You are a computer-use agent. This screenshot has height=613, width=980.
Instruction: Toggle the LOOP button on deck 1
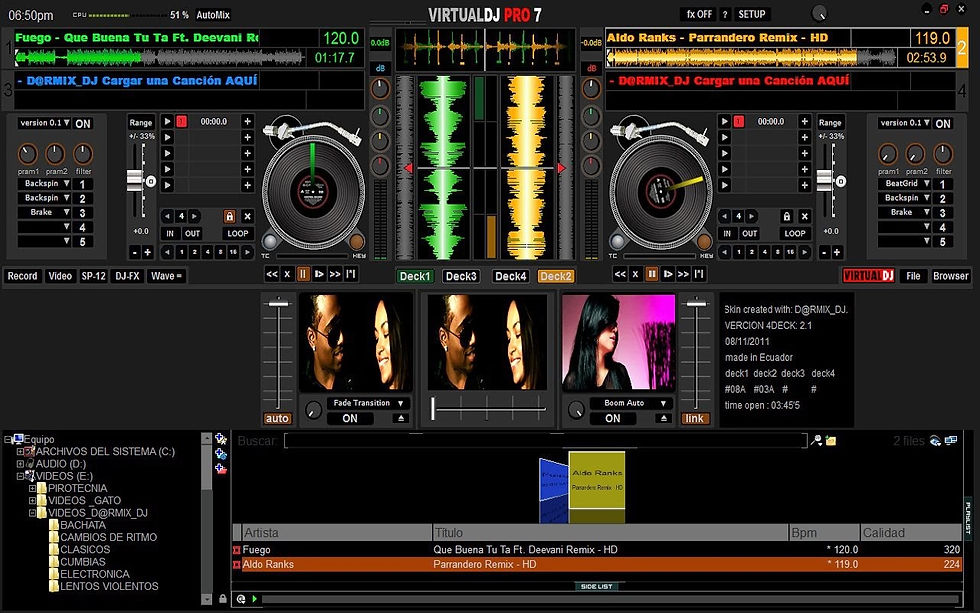tap(238, 233)
